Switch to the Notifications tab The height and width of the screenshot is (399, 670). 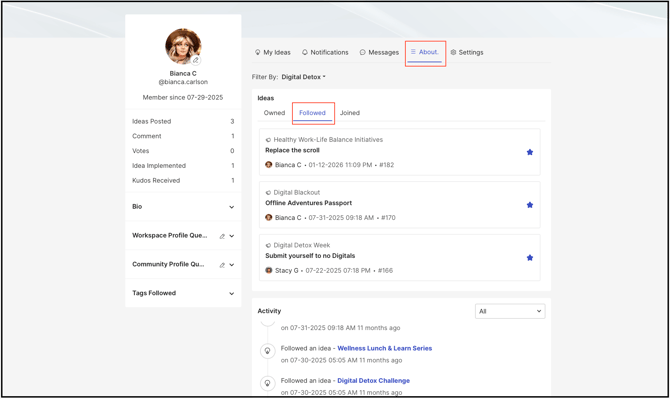[325, 53]
